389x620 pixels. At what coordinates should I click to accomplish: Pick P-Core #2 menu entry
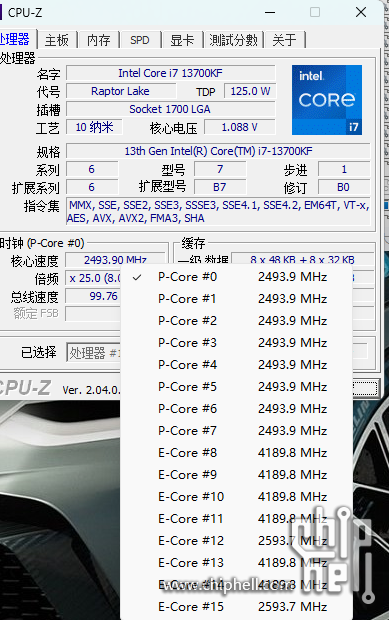click(x=236, y=321)
